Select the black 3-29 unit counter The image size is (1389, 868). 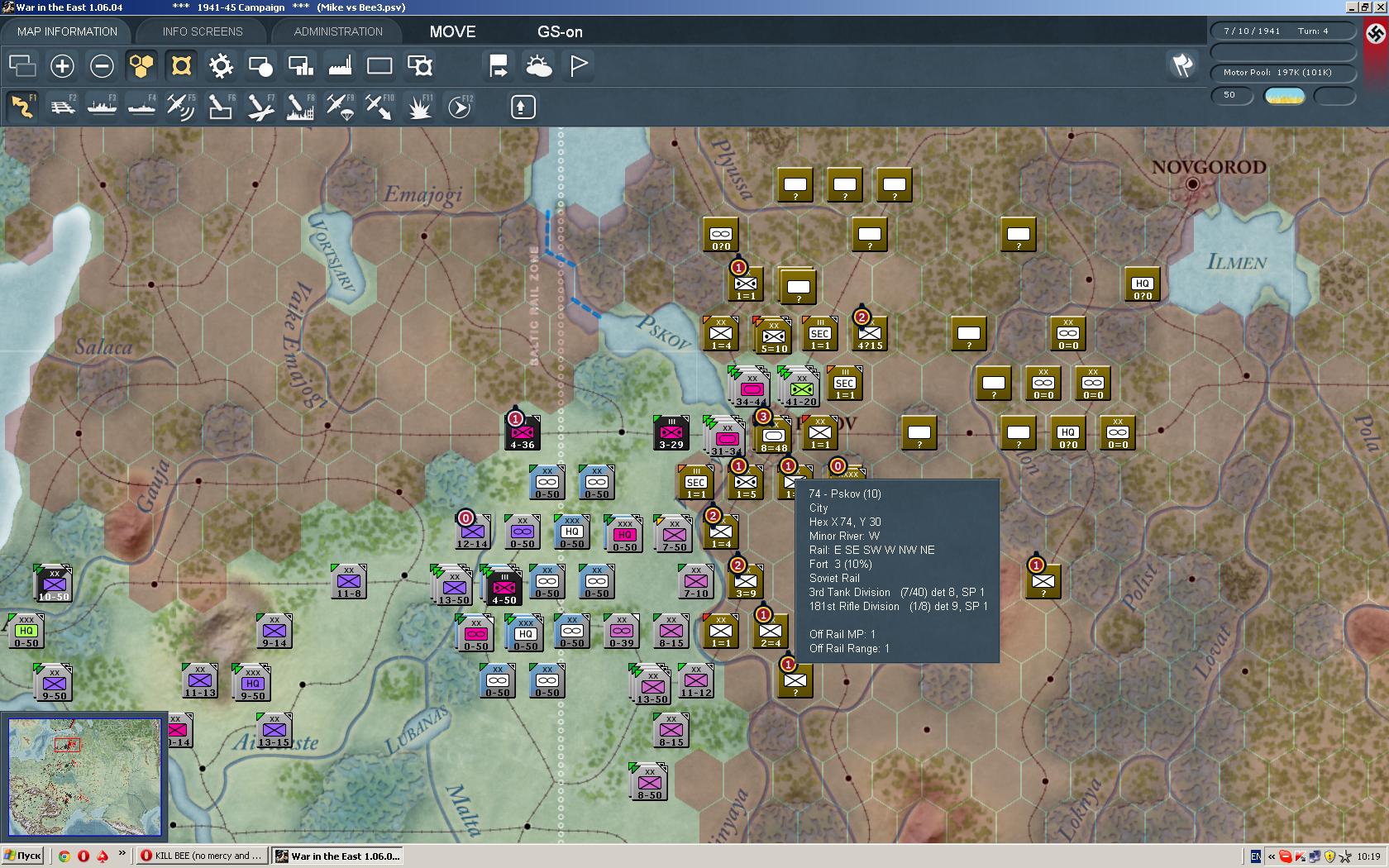coord(671,432)
